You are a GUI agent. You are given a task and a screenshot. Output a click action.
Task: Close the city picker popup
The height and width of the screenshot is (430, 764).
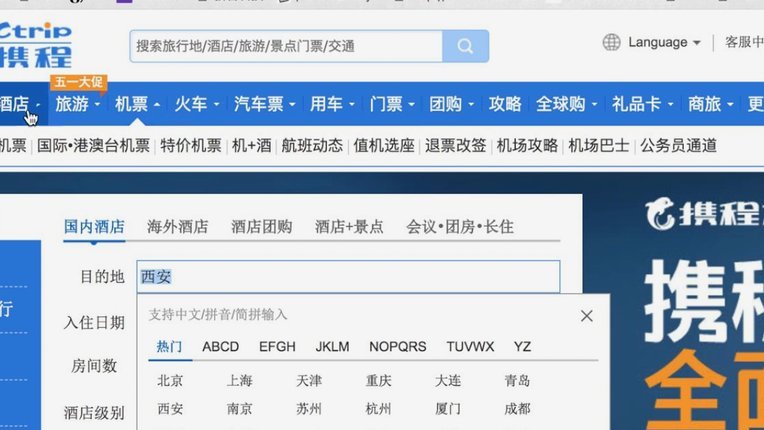[x=587, y=316]
